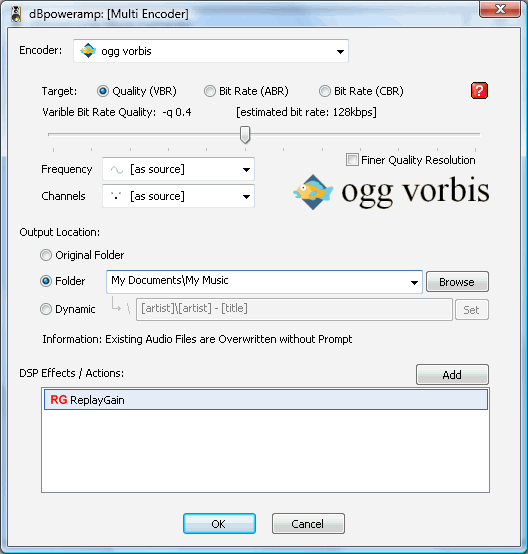Select the Bit Rate (CBR) target

pos(325,91)
